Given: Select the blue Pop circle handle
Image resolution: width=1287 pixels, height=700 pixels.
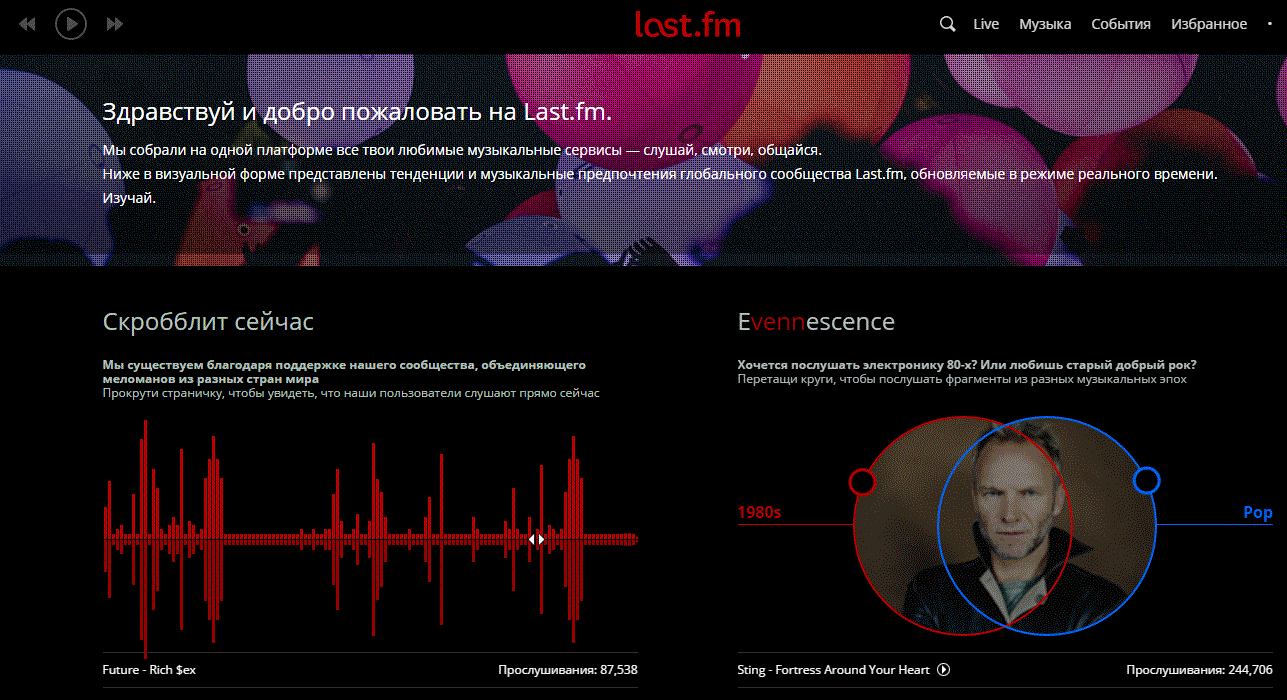Looking at the screenshot, I should (1146, 481).
